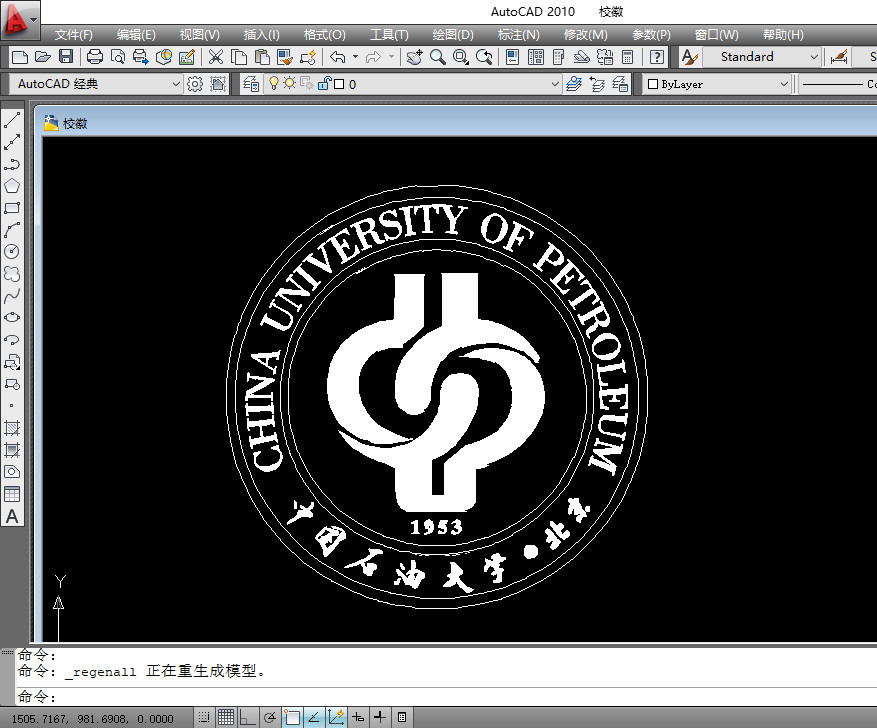
Task: Click the Open file folder icon
Action: coord(43,57)
